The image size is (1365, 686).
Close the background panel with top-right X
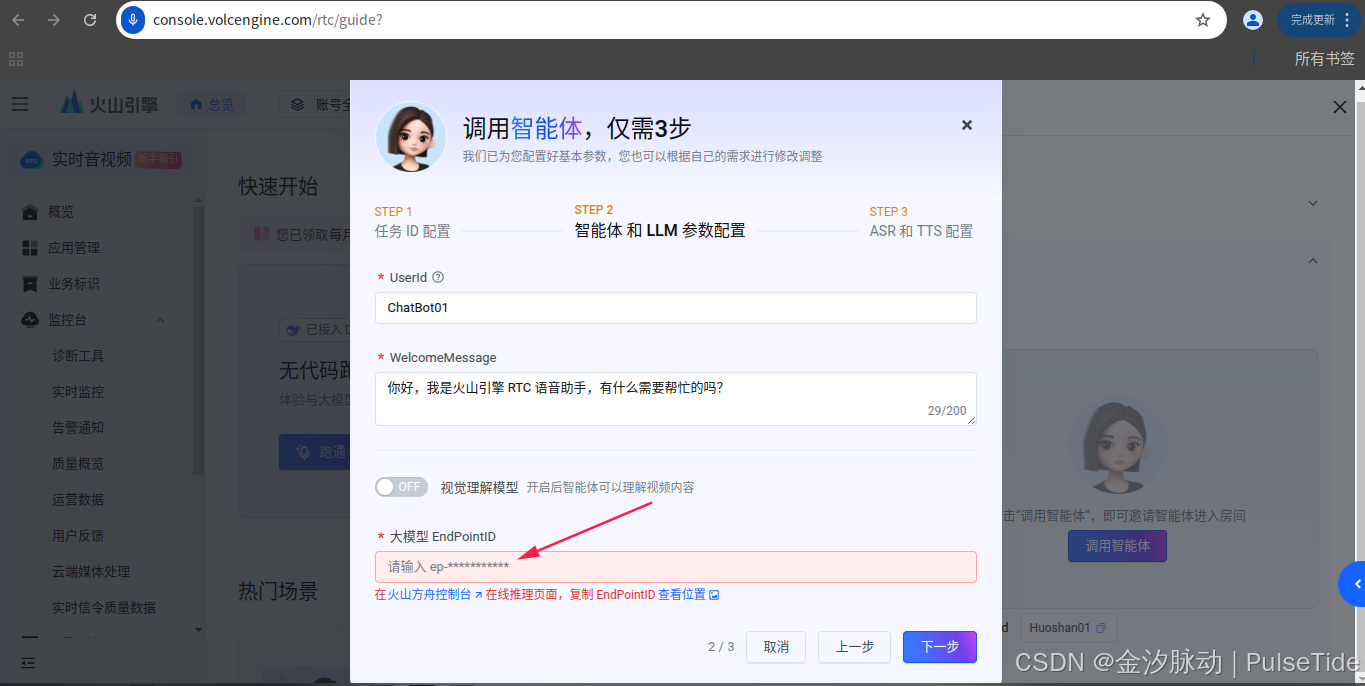[x=1340, y=107]
